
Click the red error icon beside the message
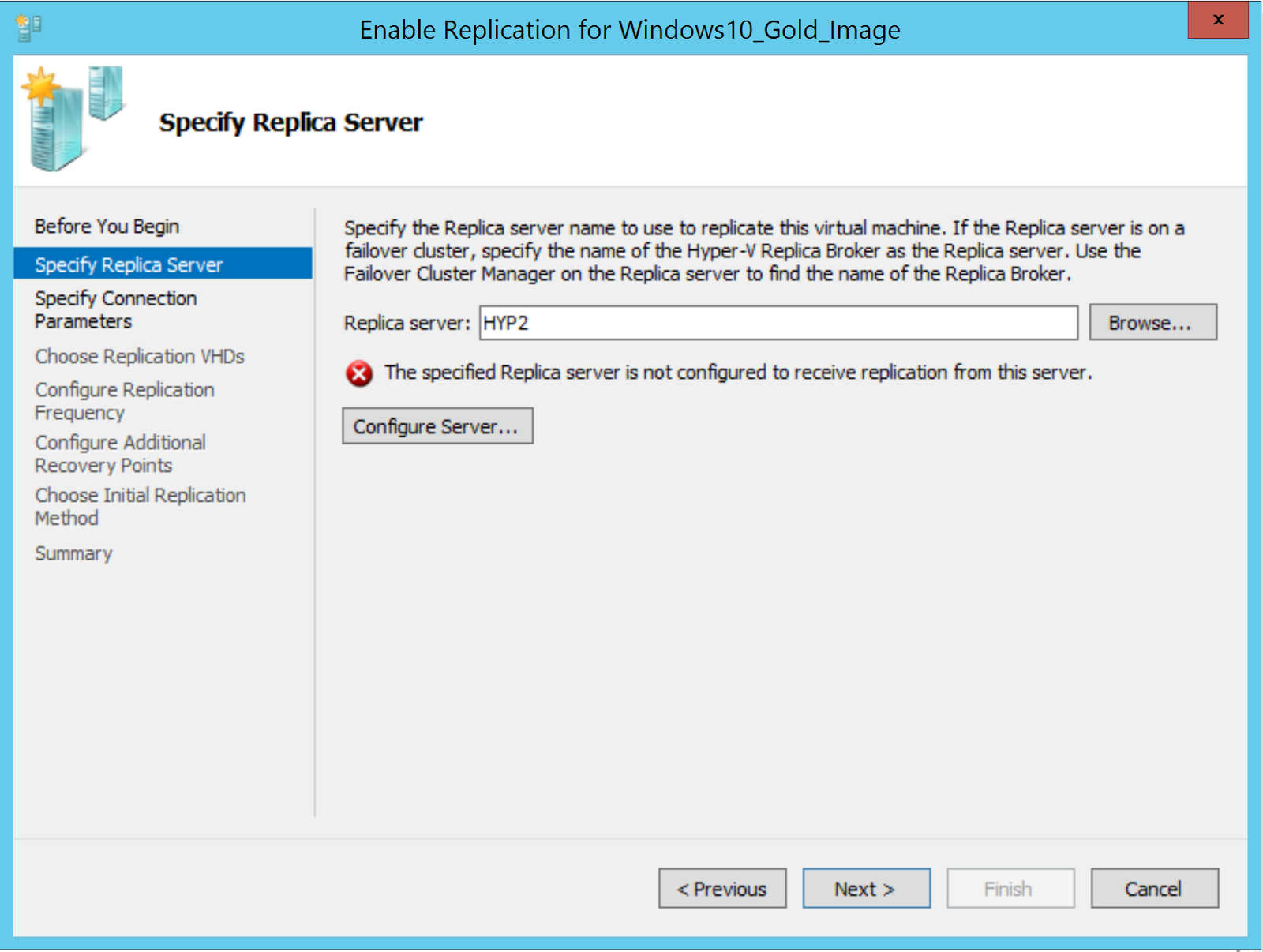point(359,373)
